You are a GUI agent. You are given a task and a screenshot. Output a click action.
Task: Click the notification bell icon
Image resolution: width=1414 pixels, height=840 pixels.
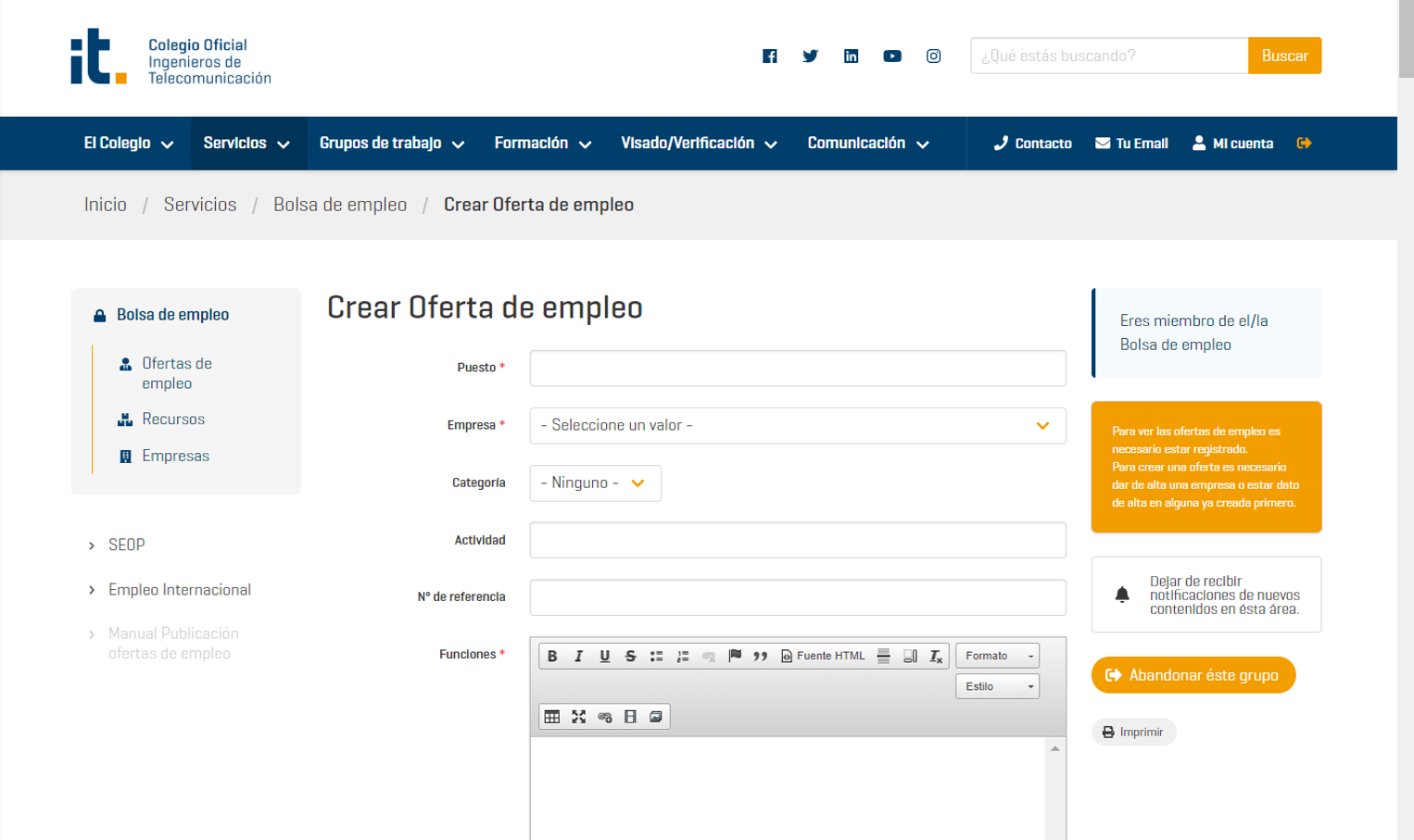tap(1122, 595)
